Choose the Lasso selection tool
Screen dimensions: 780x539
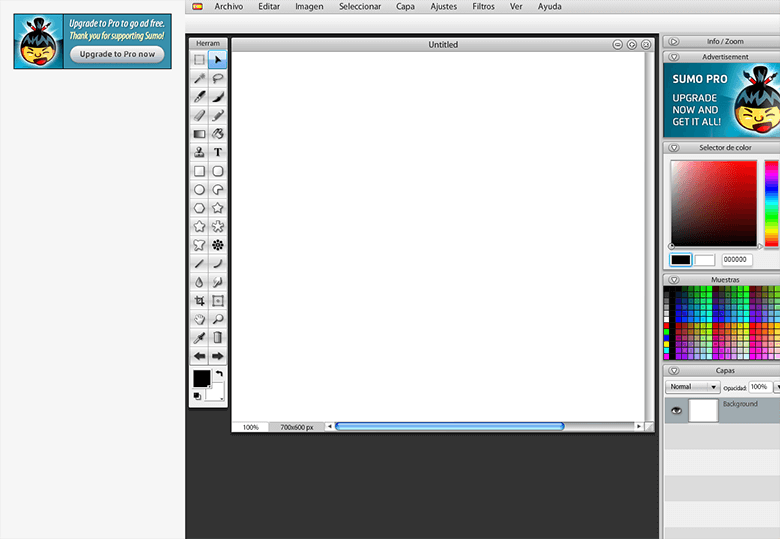tap(217, 78)
